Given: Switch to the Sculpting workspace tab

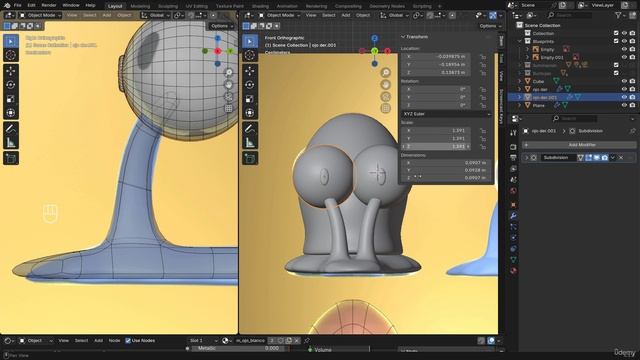Looking at the screenshot, I should [168, 6].
